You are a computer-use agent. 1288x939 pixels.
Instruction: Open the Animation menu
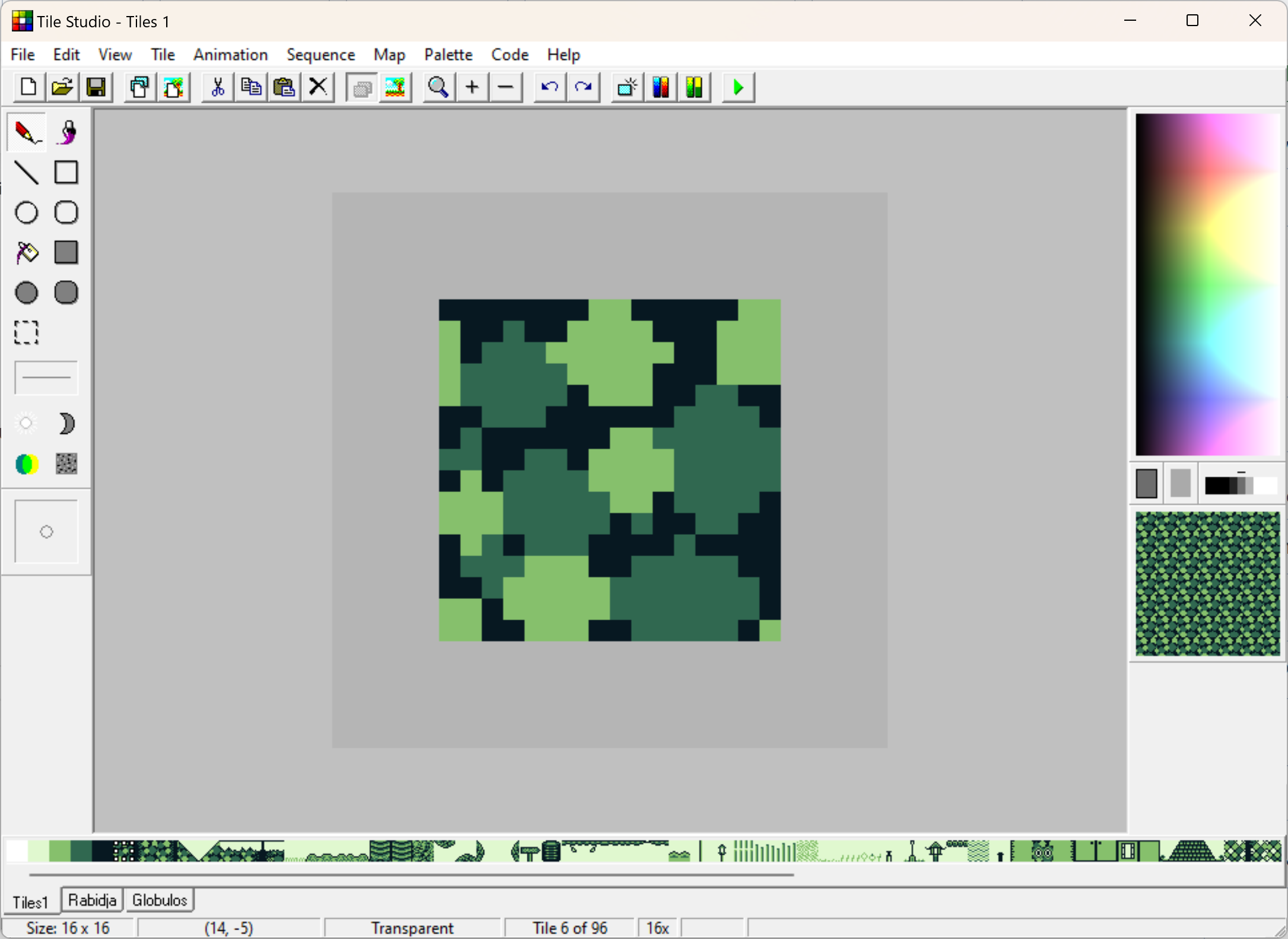pyautogui.click(x=230, y=55)
